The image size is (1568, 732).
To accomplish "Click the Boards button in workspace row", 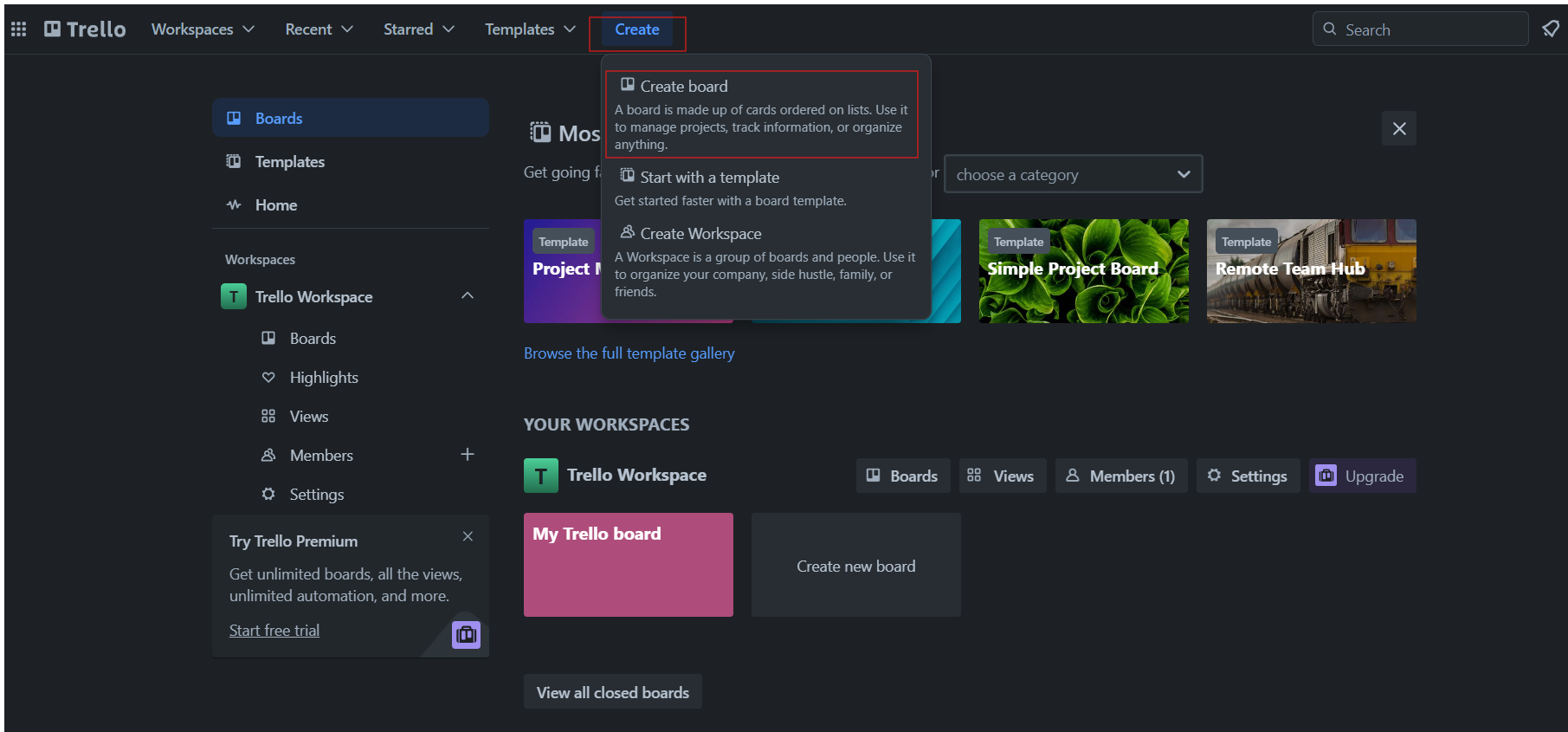I will coord(903,476).
